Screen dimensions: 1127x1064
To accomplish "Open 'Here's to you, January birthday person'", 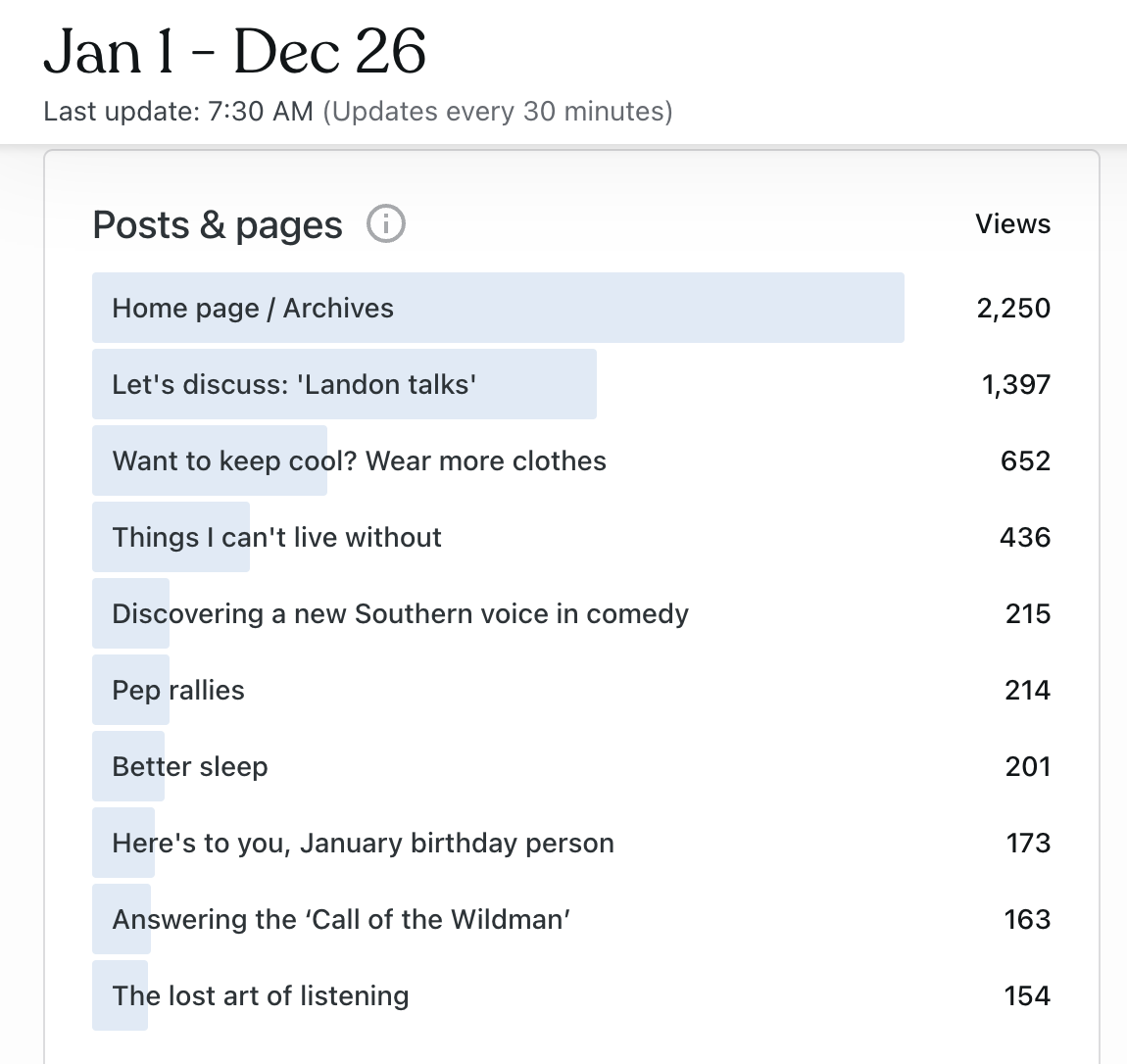I will point(363,844).
